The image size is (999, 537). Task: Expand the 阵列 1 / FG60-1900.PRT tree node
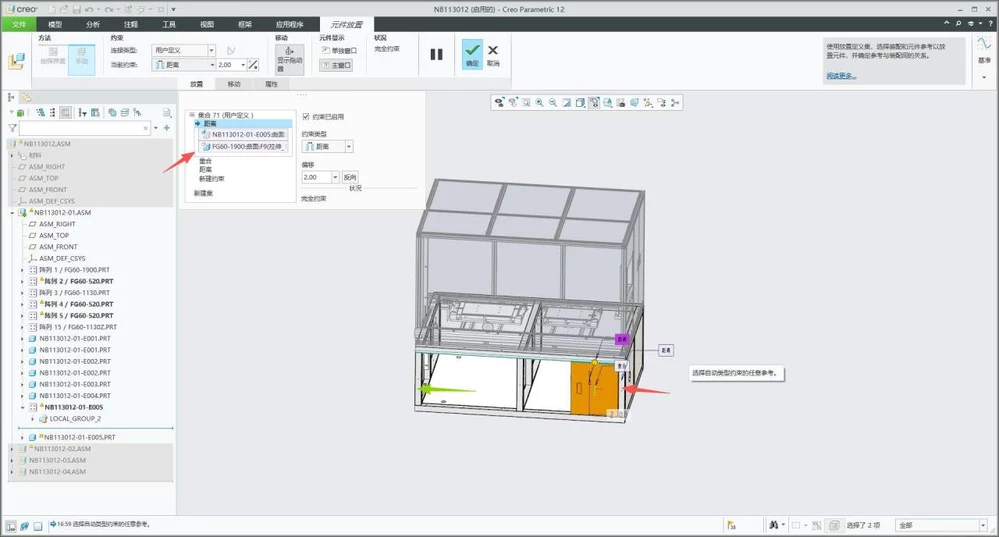tap(22, 270)
